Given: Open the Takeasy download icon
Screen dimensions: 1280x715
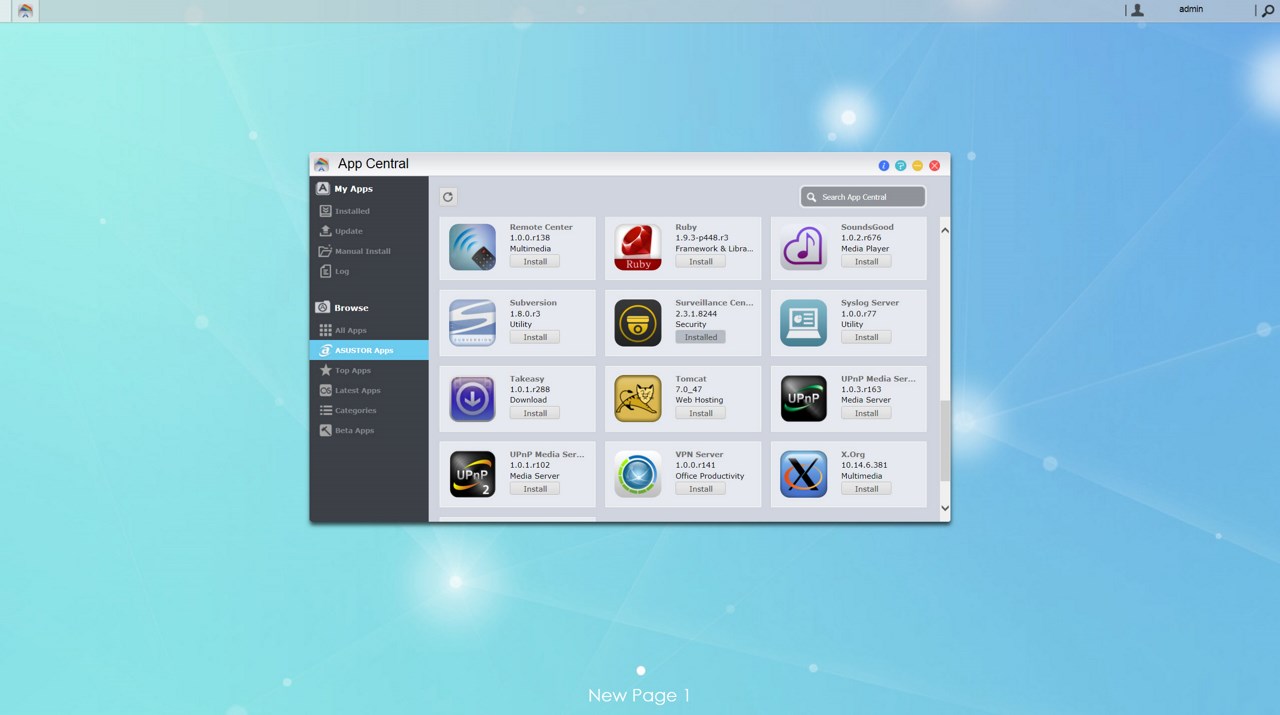Looking at the screenshot, I should pos(472,399).
